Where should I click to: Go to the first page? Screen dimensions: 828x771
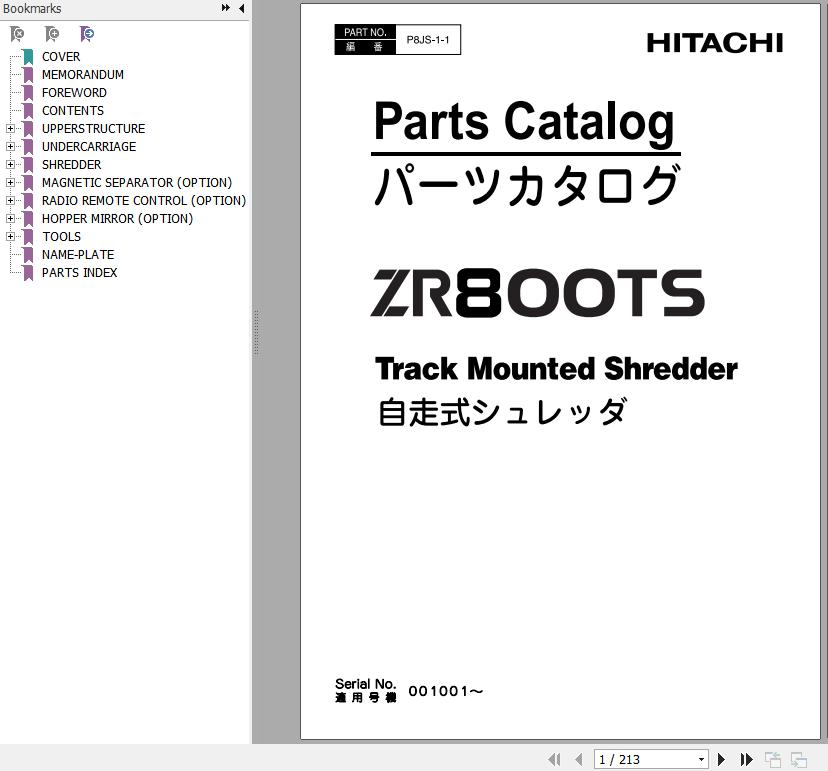point(554,759)
